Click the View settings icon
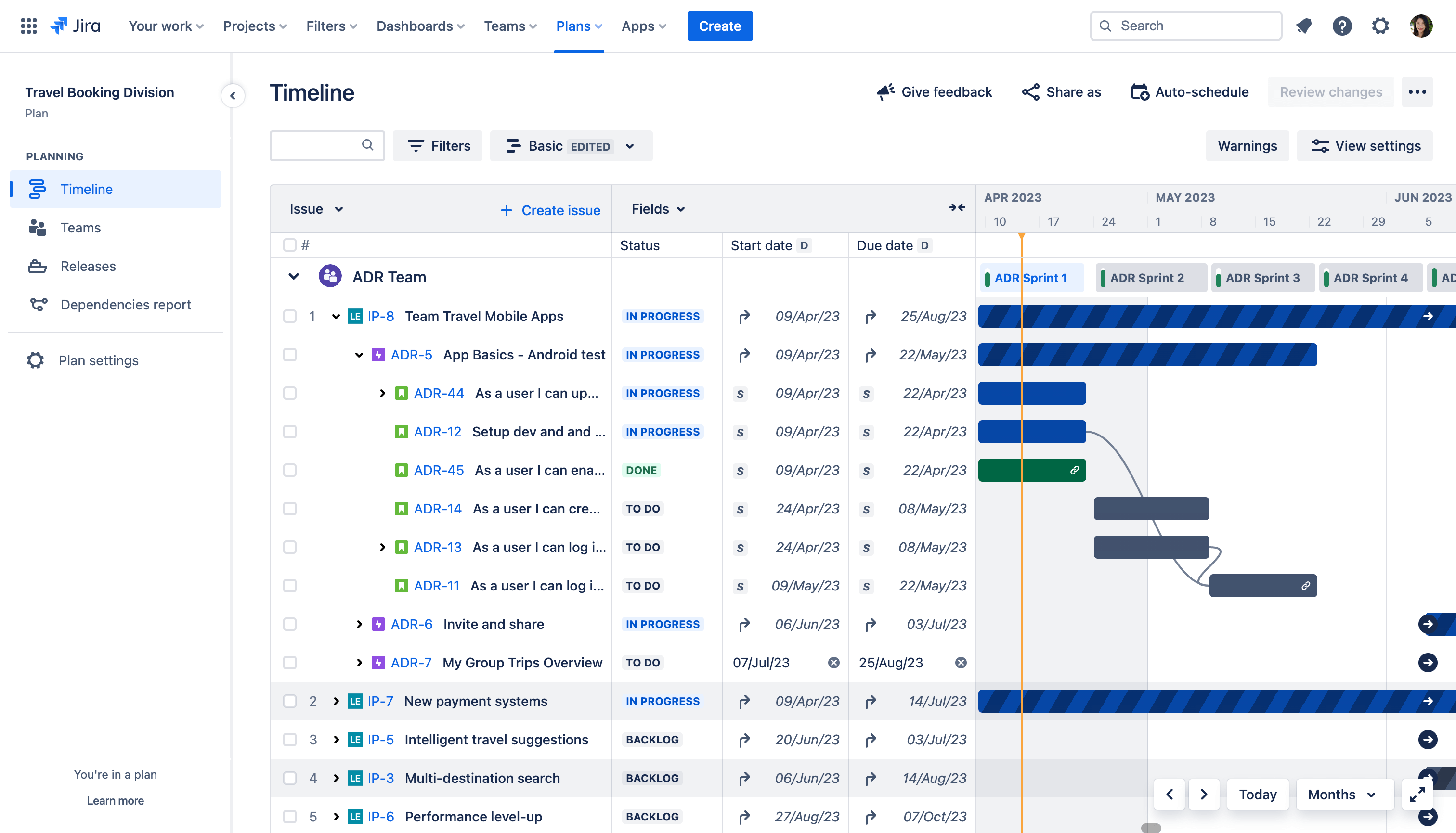Screen dimensions: 1456x833 click(x=1319, y=146)
